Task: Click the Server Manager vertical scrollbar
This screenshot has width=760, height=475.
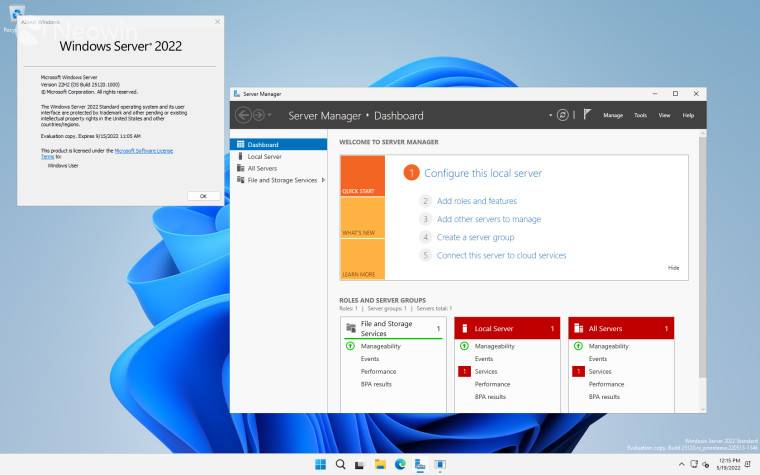Action: (x=703, y=257)
